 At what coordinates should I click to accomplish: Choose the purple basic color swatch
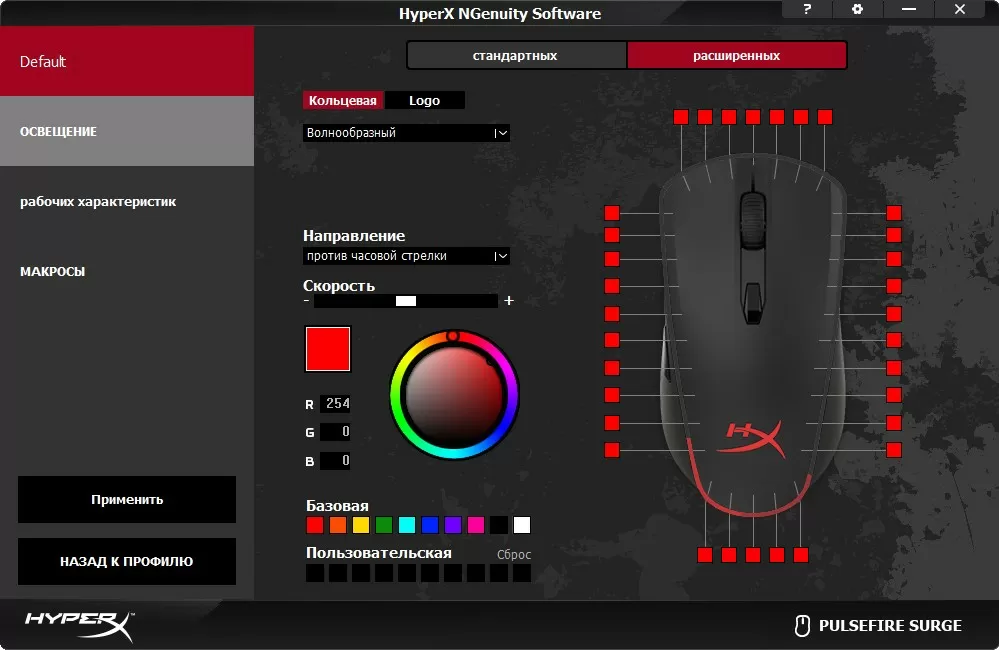click(x=453, y=524)
